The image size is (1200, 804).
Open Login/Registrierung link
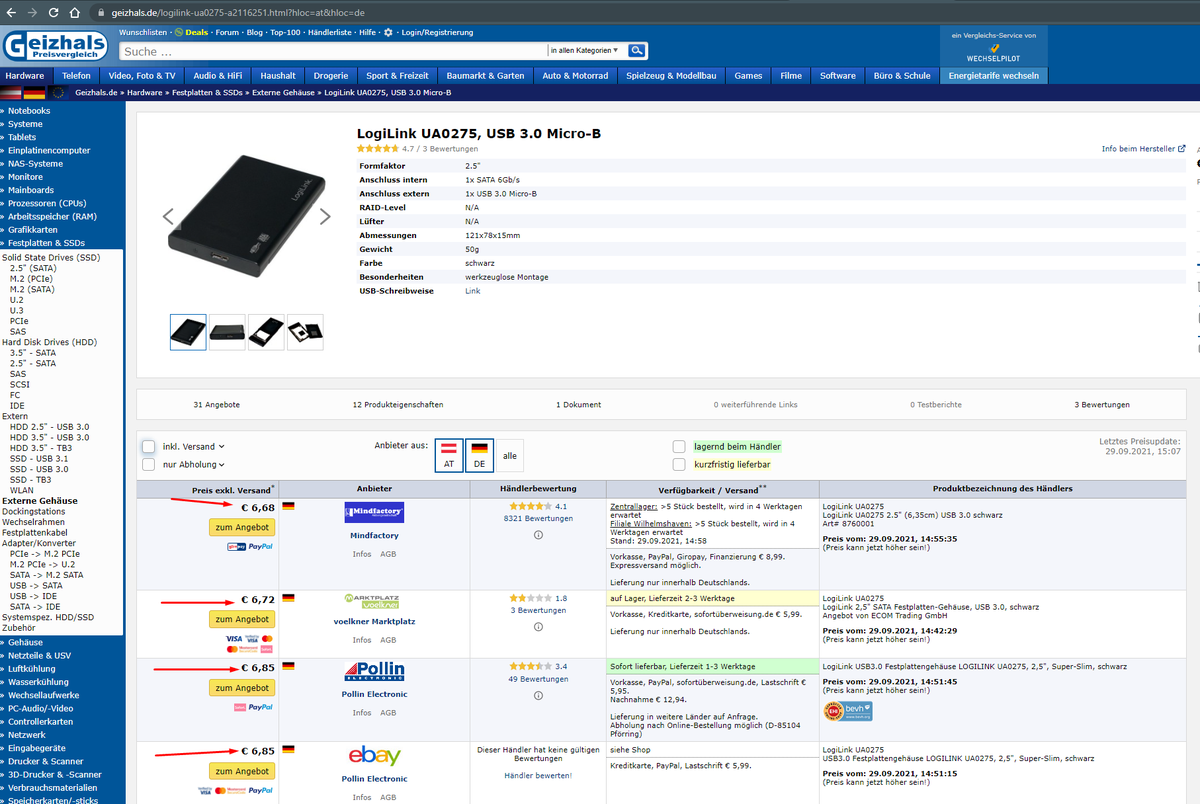[x=437, y=32]
